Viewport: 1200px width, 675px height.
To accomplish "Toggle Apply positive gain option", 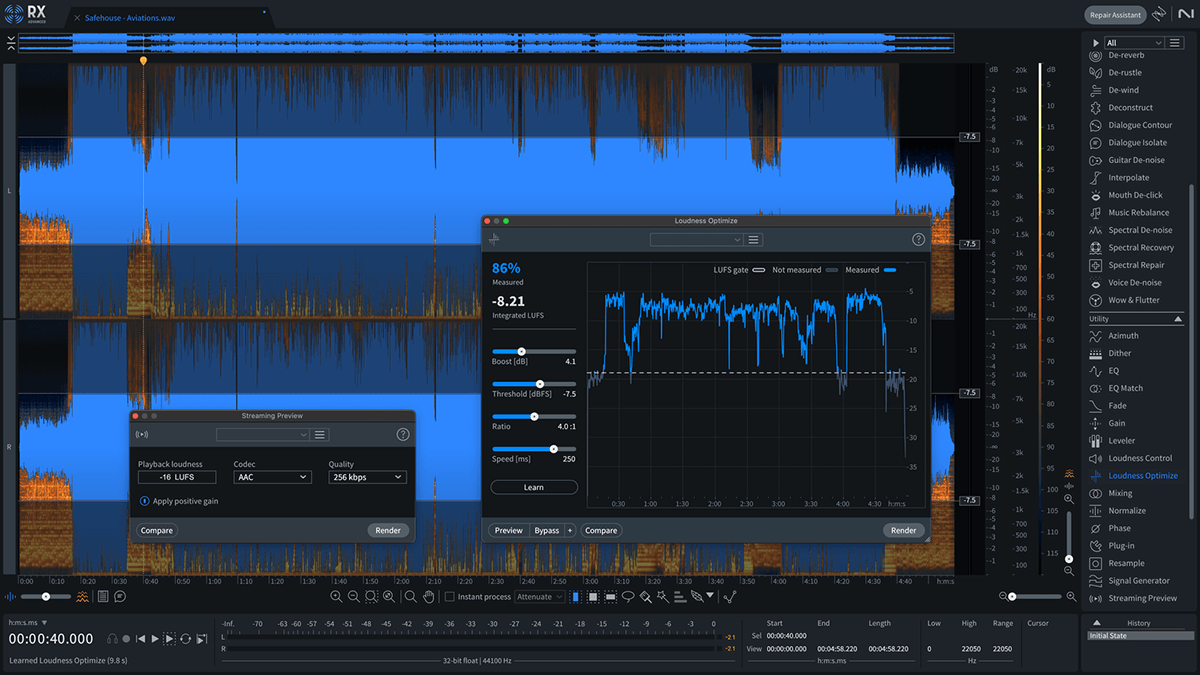I will tap(145, 501).
